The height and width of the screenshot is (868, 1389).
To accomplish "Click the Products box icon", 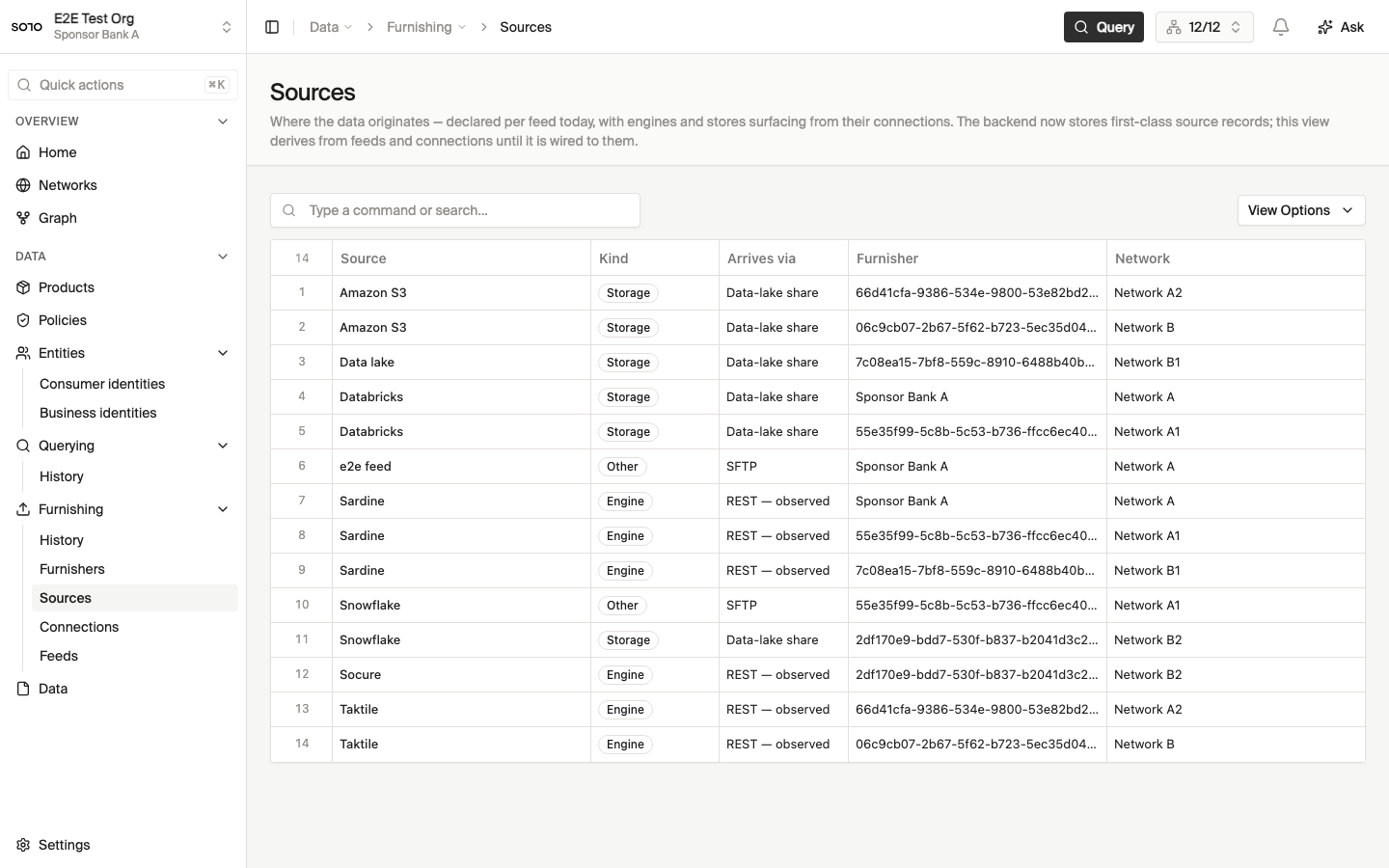I will pyautogui.click(x=23, y=287).
